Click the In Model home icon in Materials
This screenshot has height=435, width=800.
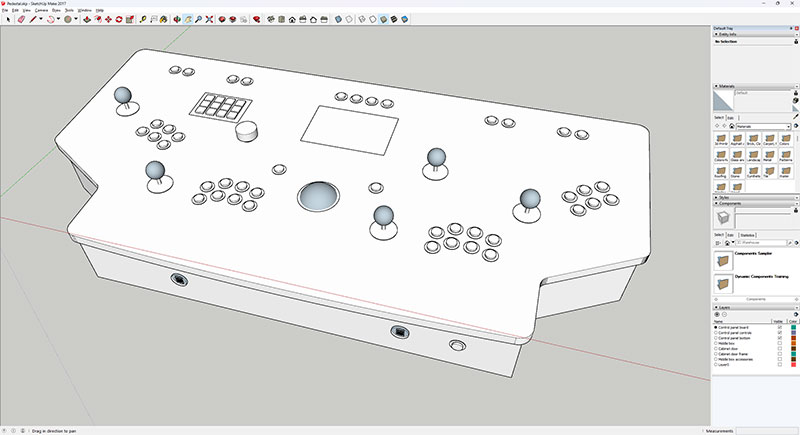pos(732,126)
